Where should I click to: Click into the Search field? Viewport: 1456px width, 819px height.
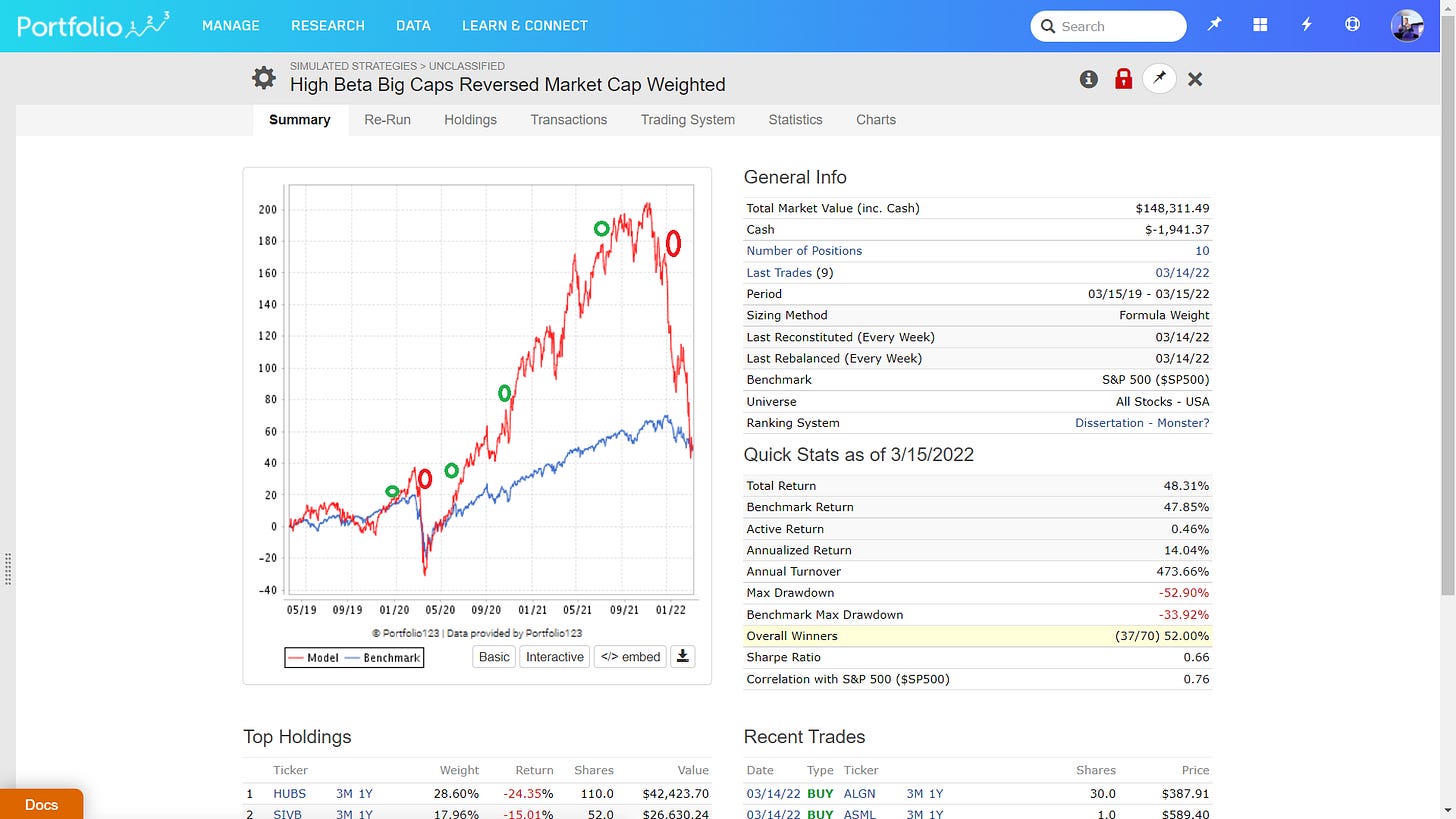(x=1108, y=26)
